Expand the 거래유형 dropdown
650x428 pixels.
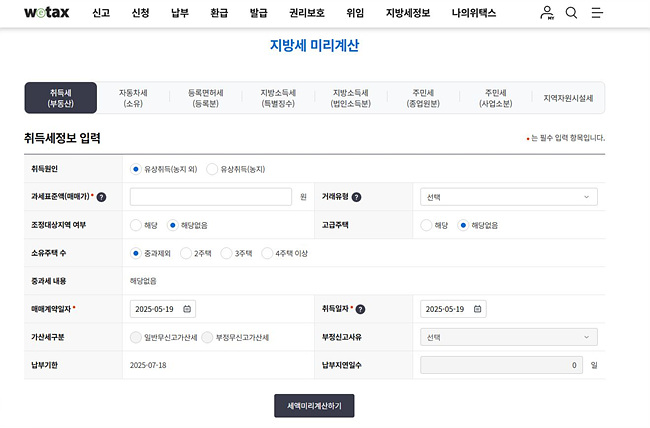[509, 197]
